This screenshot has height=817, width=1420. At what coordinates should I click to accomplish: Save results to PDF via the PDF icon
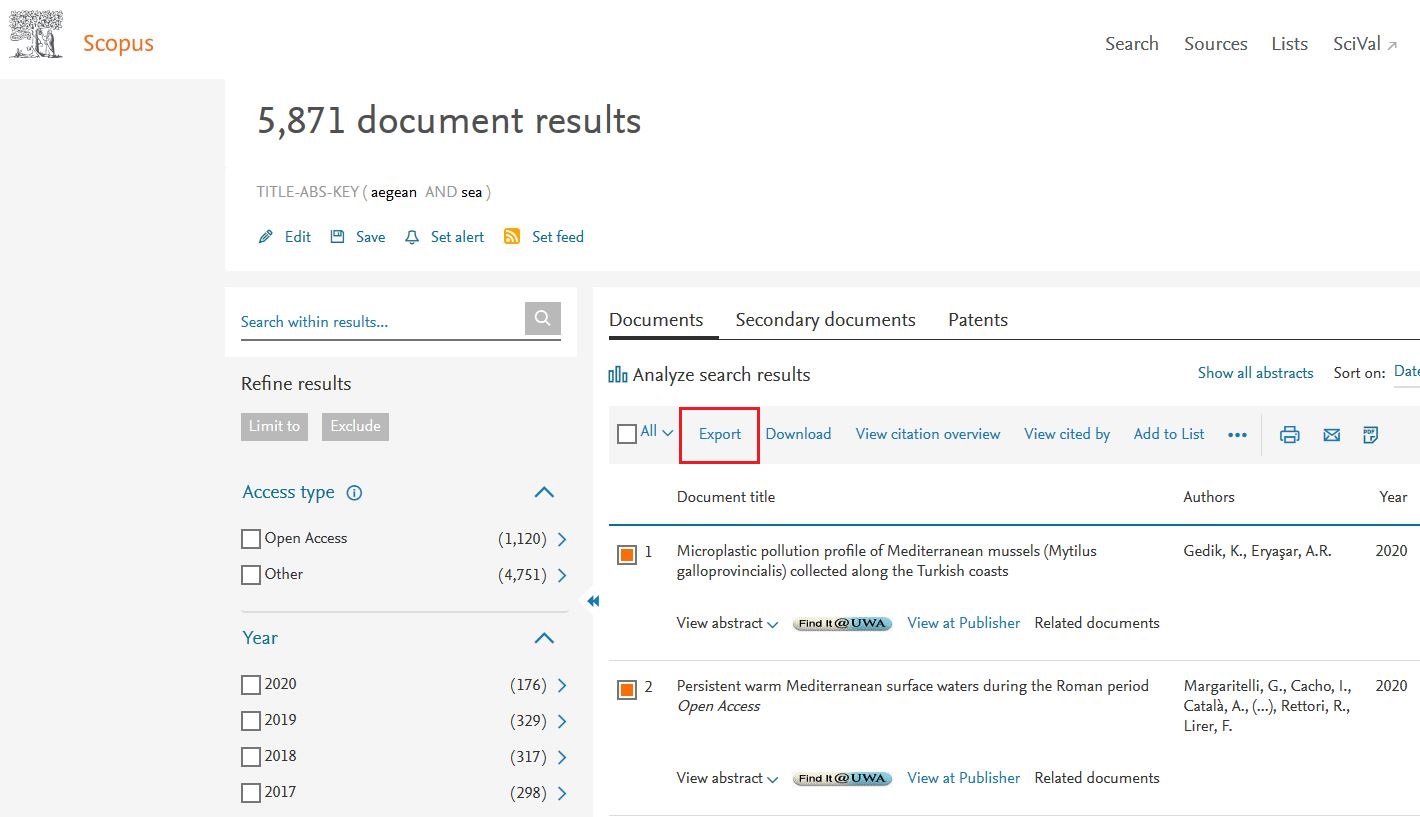click(x=1369, y=434)
